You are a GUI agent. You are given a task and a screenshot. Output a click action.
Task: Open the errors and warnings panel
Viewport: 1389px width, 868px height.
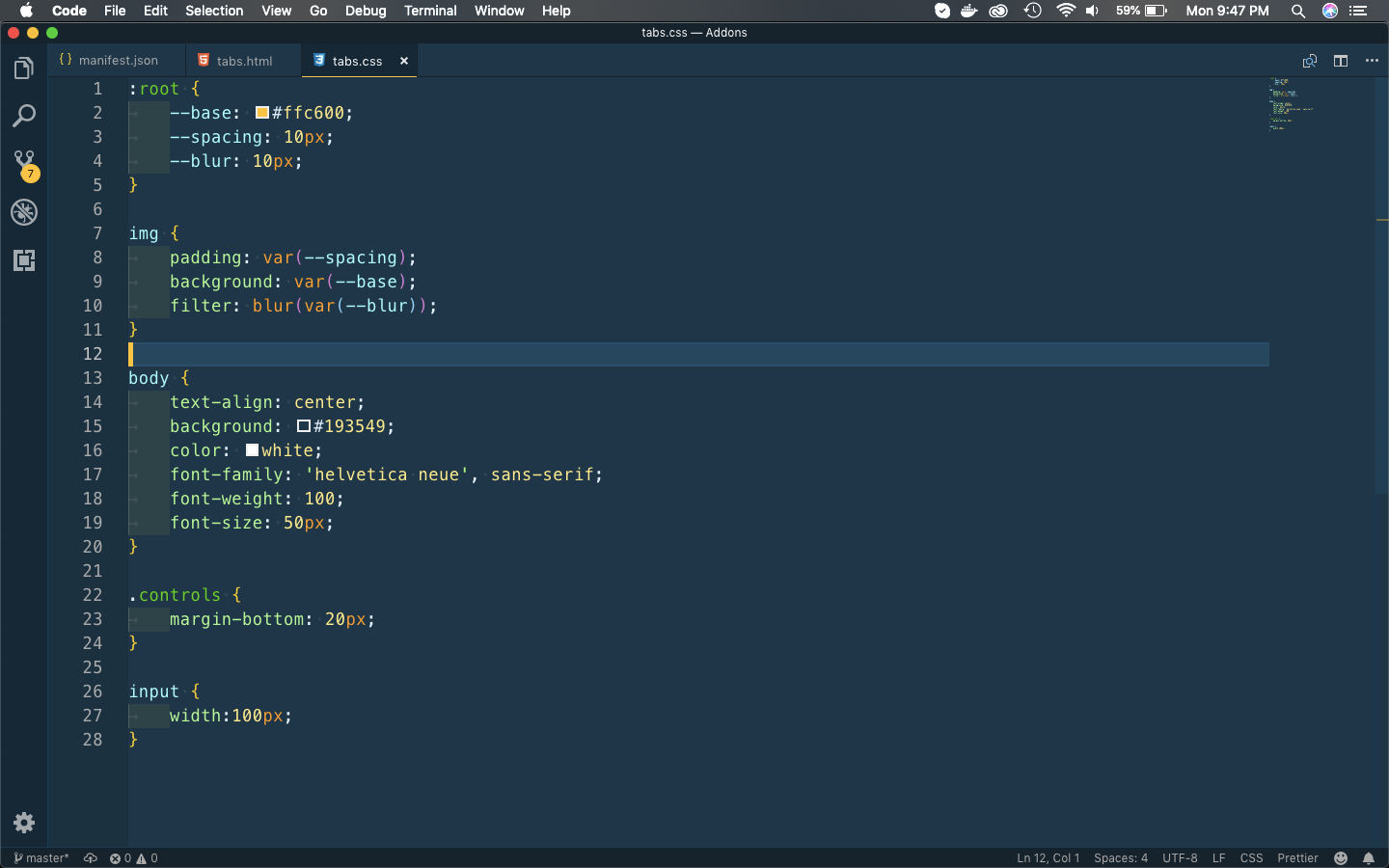[133, 858]
